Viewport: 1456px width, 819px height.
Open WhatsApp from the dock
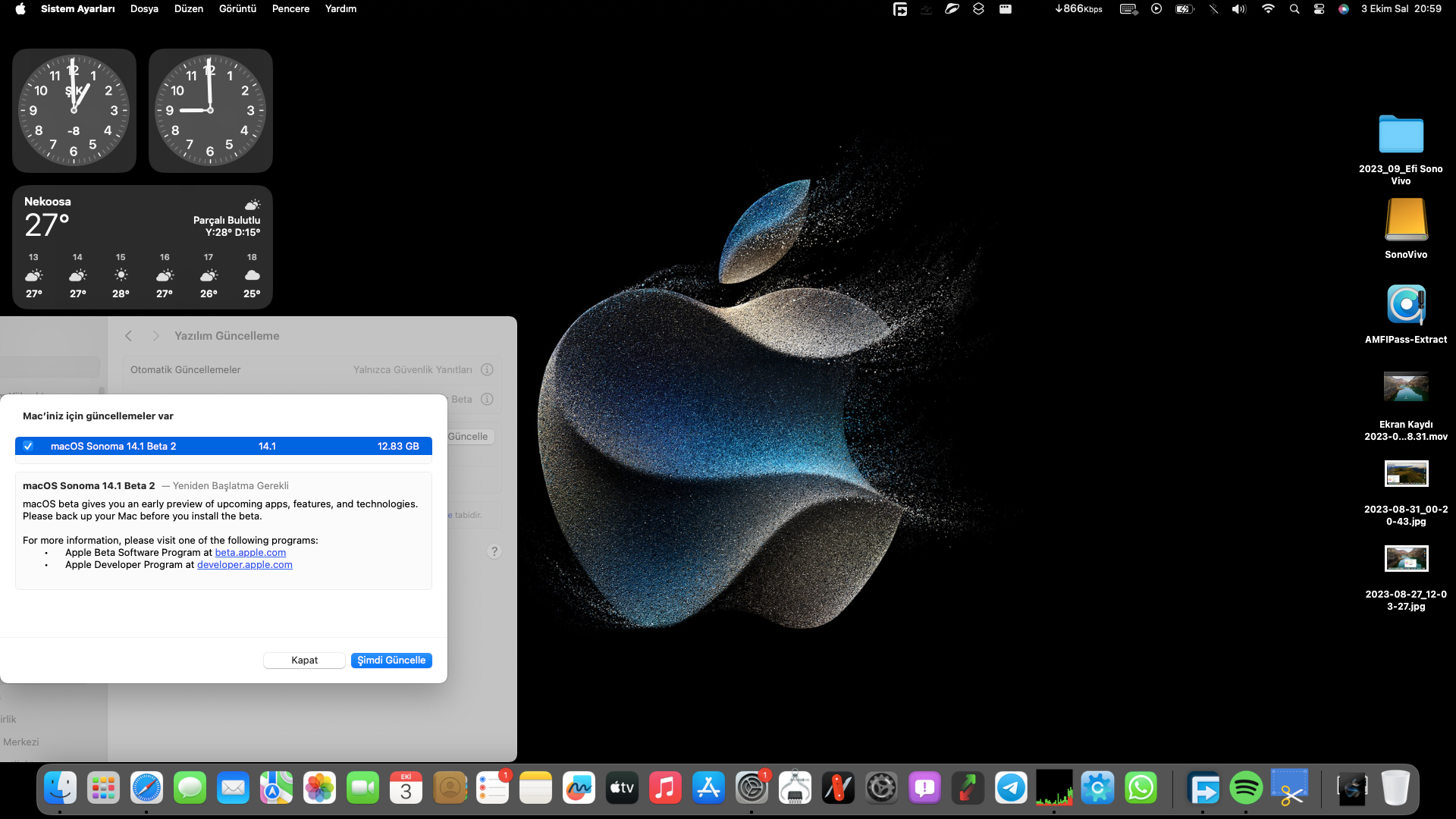(x=1141, y=789)
